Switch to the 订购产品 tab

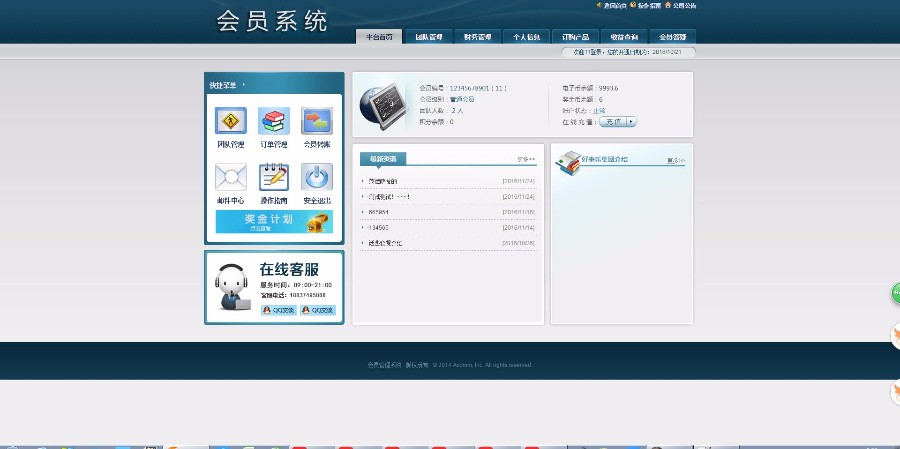click(x=575, y=37)
